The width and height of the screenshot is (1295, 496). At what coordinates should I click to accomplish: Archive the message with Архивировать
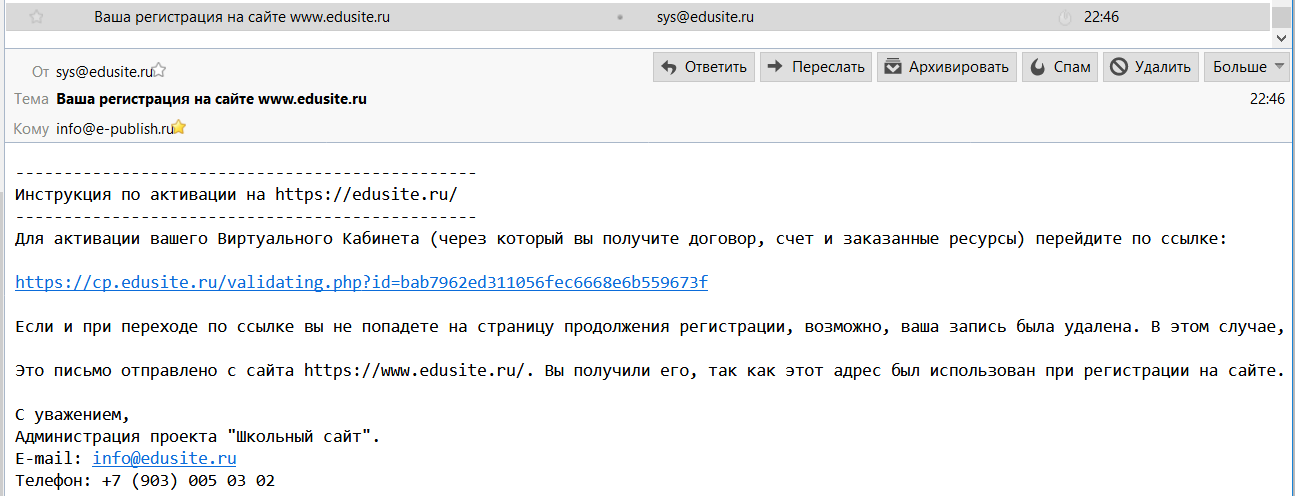point(947,67)
